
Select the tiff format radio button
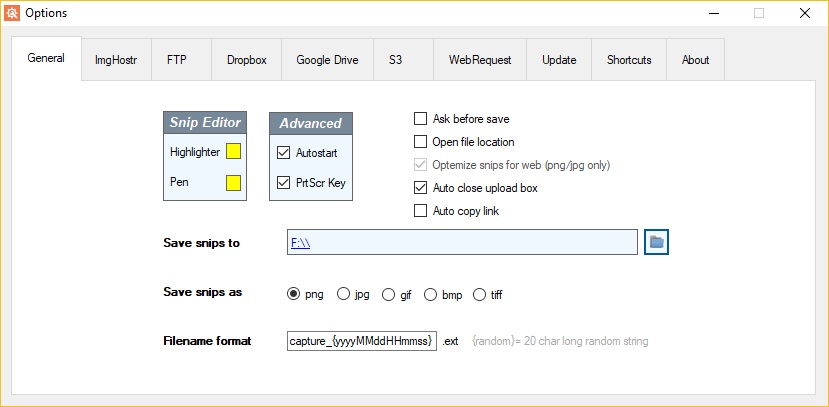[480, 294]
